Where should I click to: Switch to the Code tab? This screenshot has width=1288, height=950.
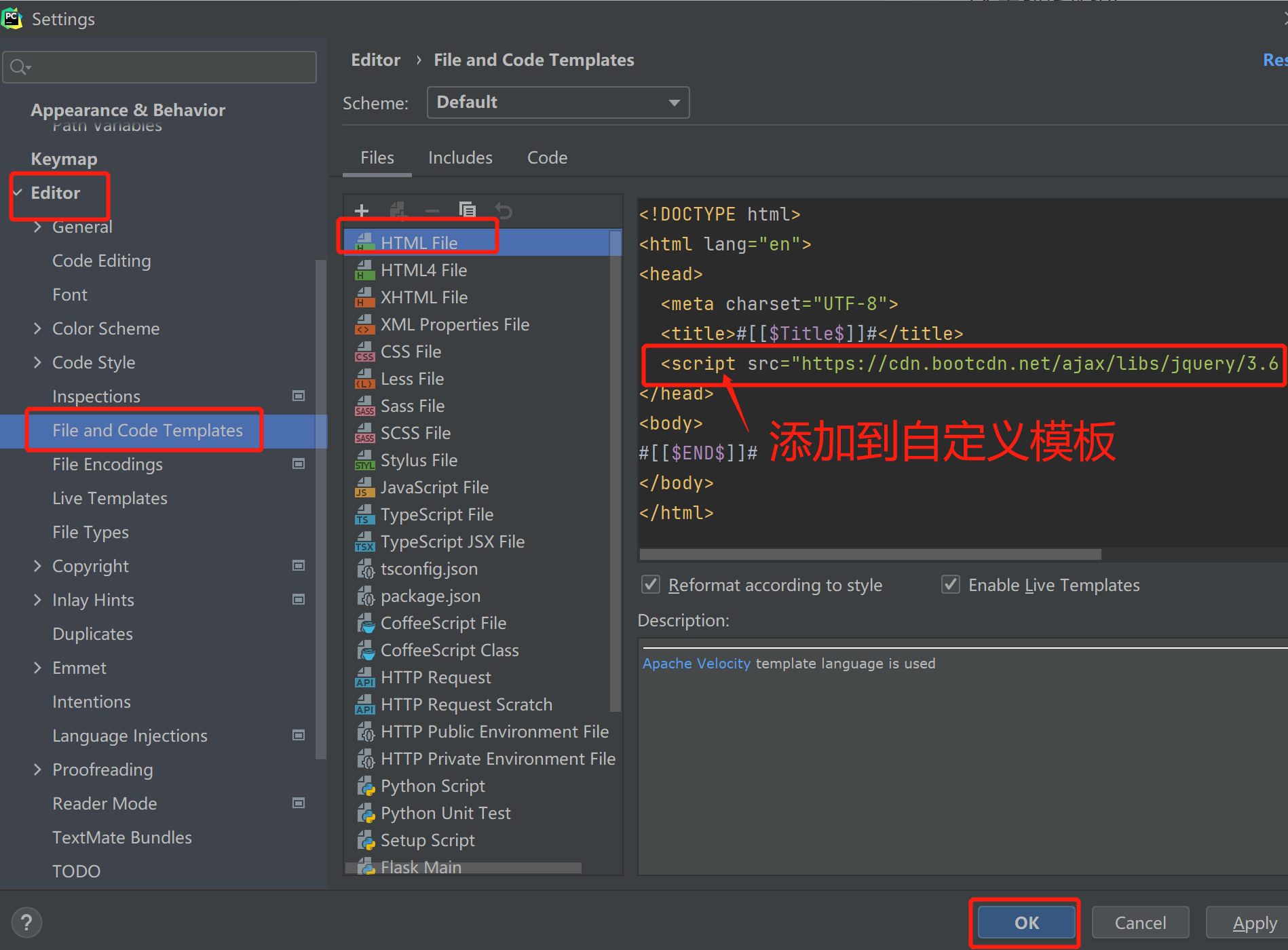coord(548,158)
